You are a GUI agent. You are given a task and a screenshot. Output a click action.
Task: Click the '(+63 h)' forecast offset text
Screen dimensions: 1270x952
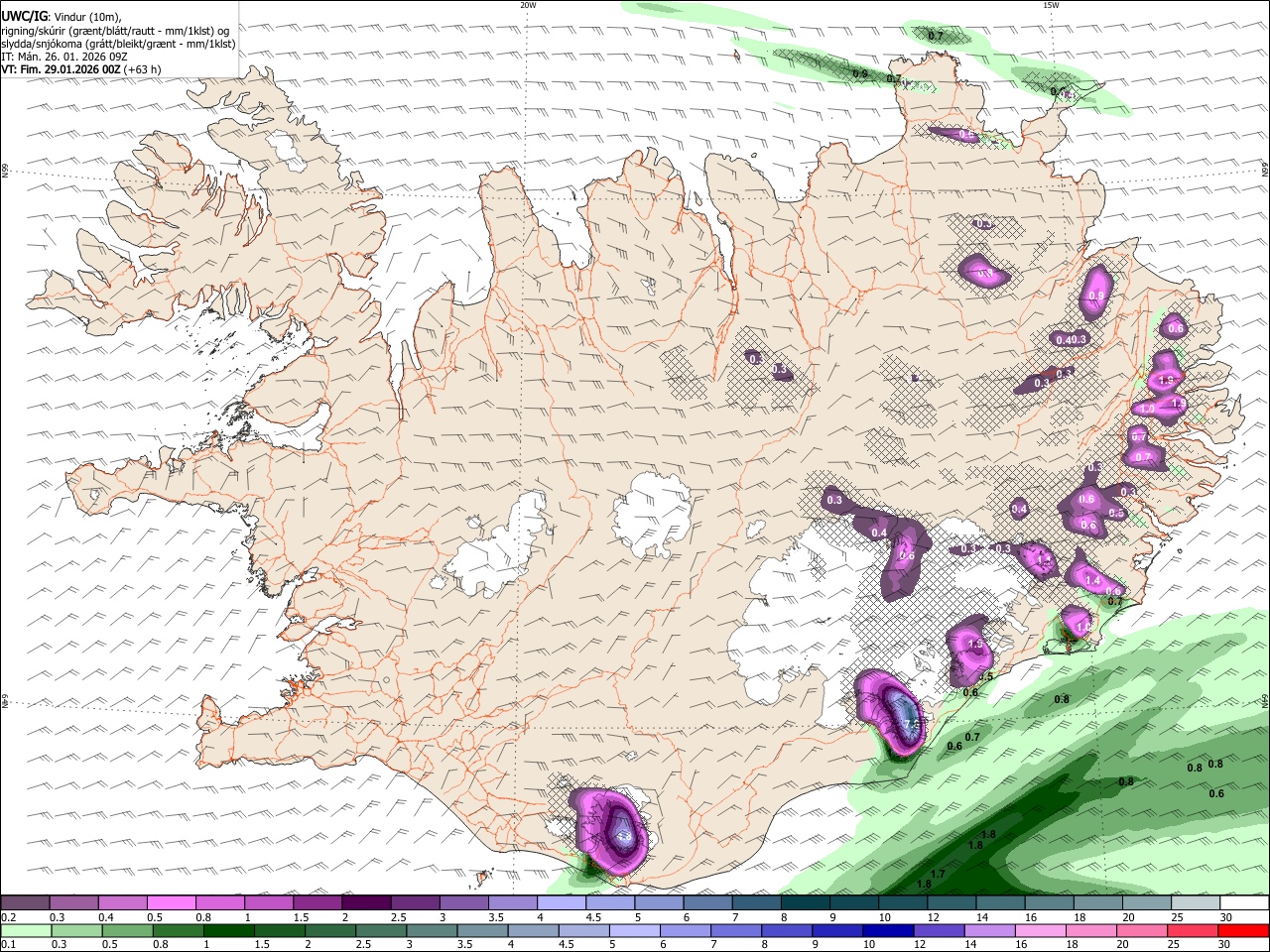[x=143, y=69]
